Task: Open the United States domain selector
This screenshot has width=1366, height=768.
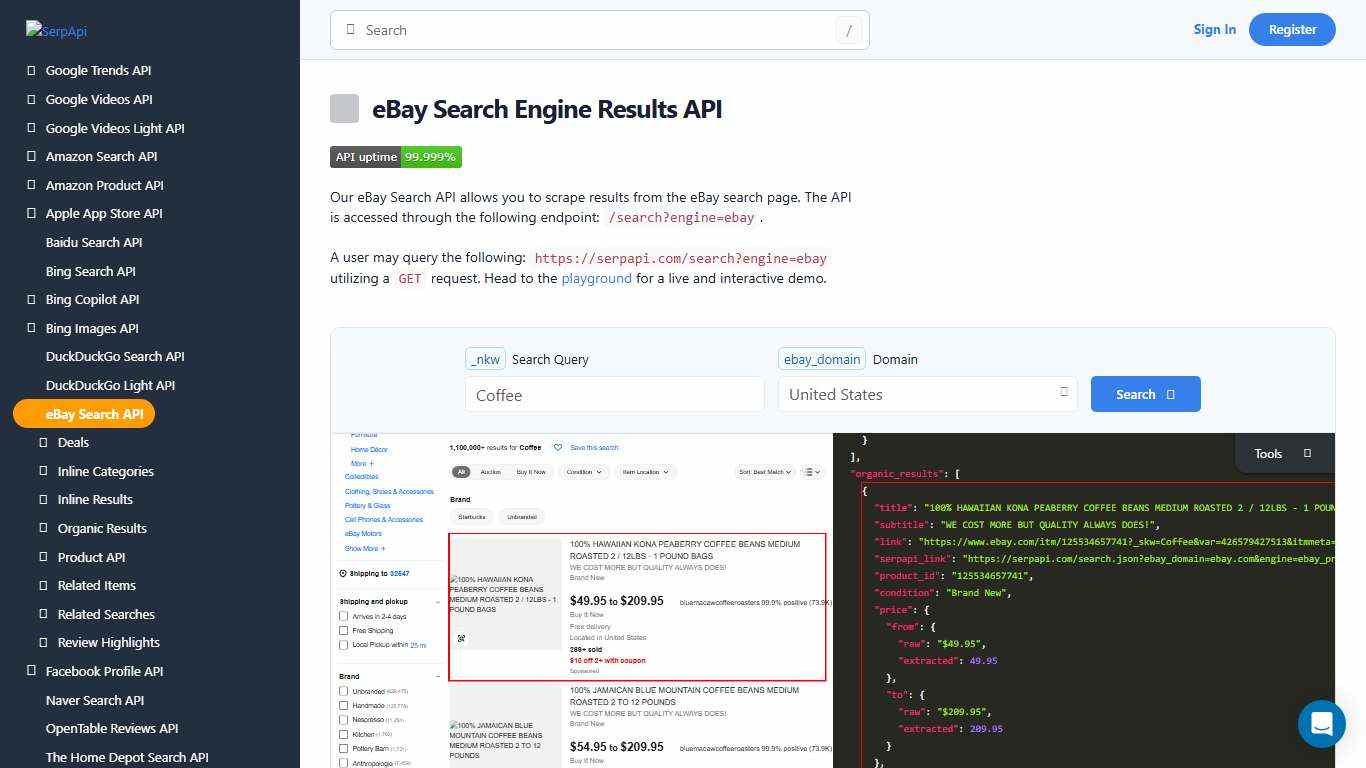Action: tap(926, 394)
